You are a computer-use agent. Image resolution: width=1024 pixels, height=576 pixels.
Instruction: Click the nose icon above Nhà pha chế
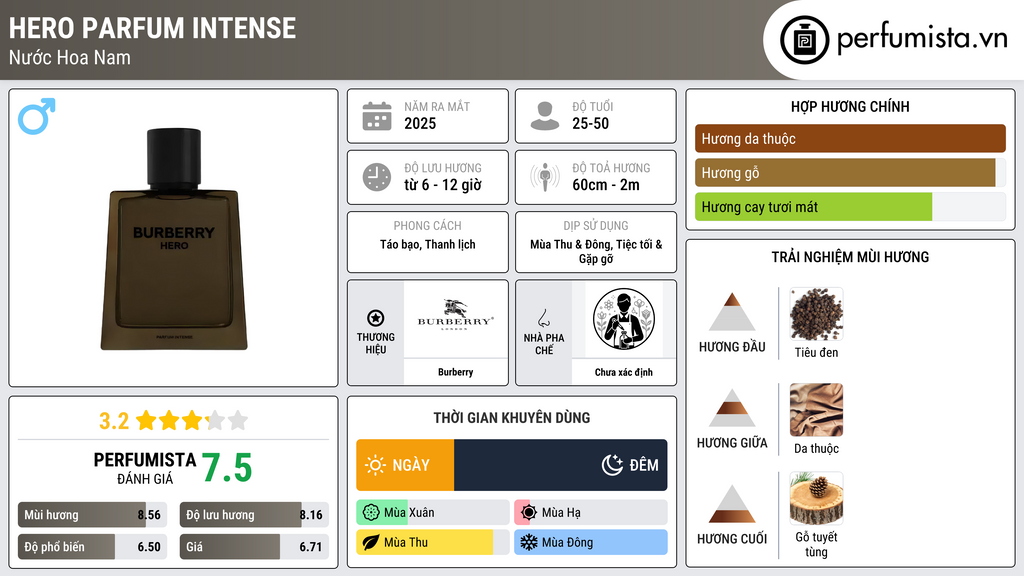[x=543, y=318]
